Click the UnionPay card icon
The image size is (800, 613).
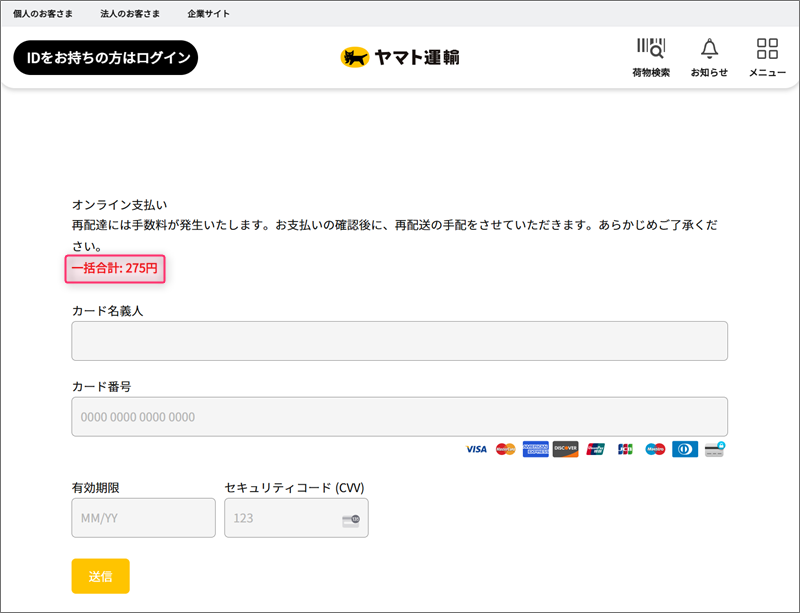tap(595, 449)
